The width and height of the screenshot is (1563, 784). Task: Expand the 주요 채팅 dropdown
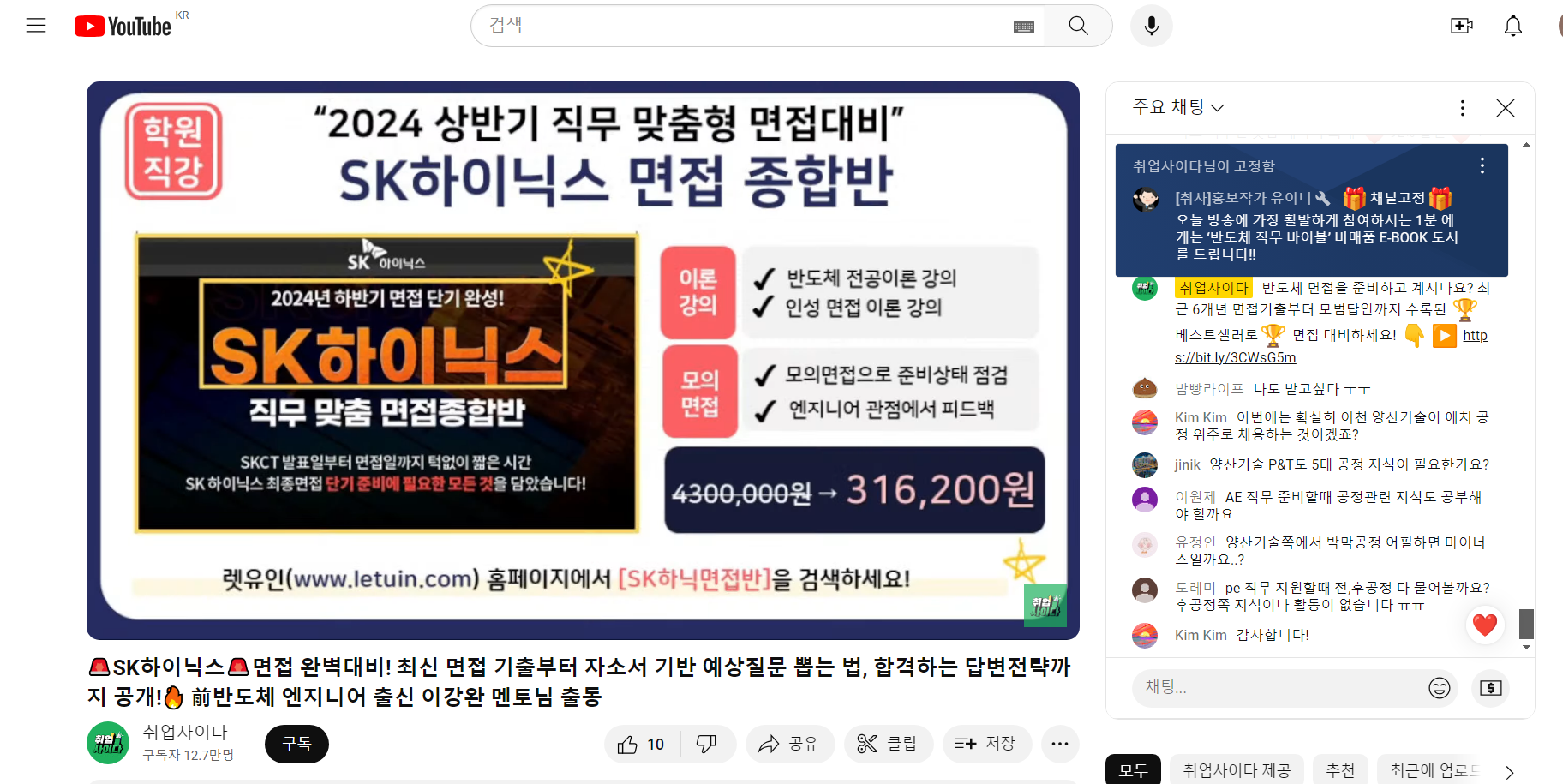click(1178, 107)
